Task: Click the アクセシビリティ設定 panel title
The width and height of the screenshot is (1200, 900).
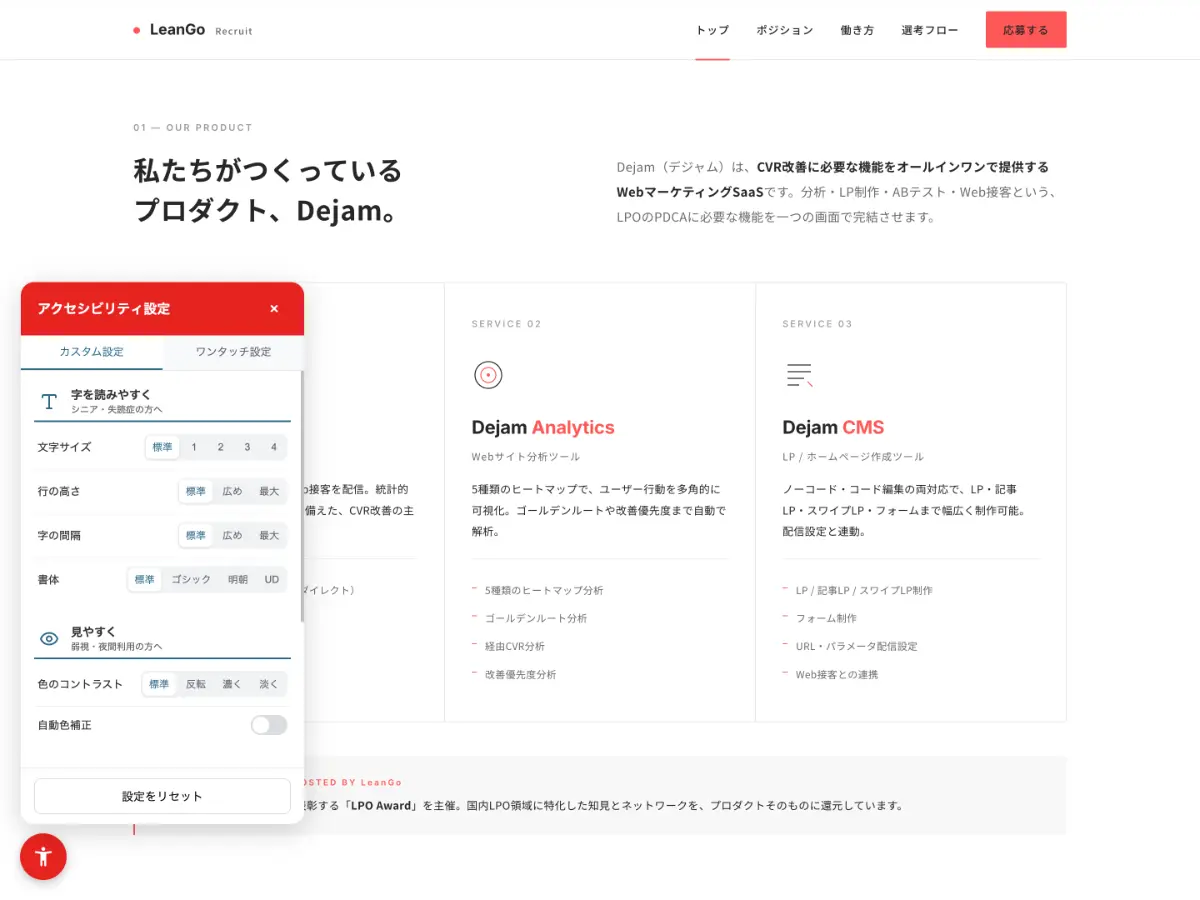Action: (x=104, y=309)
